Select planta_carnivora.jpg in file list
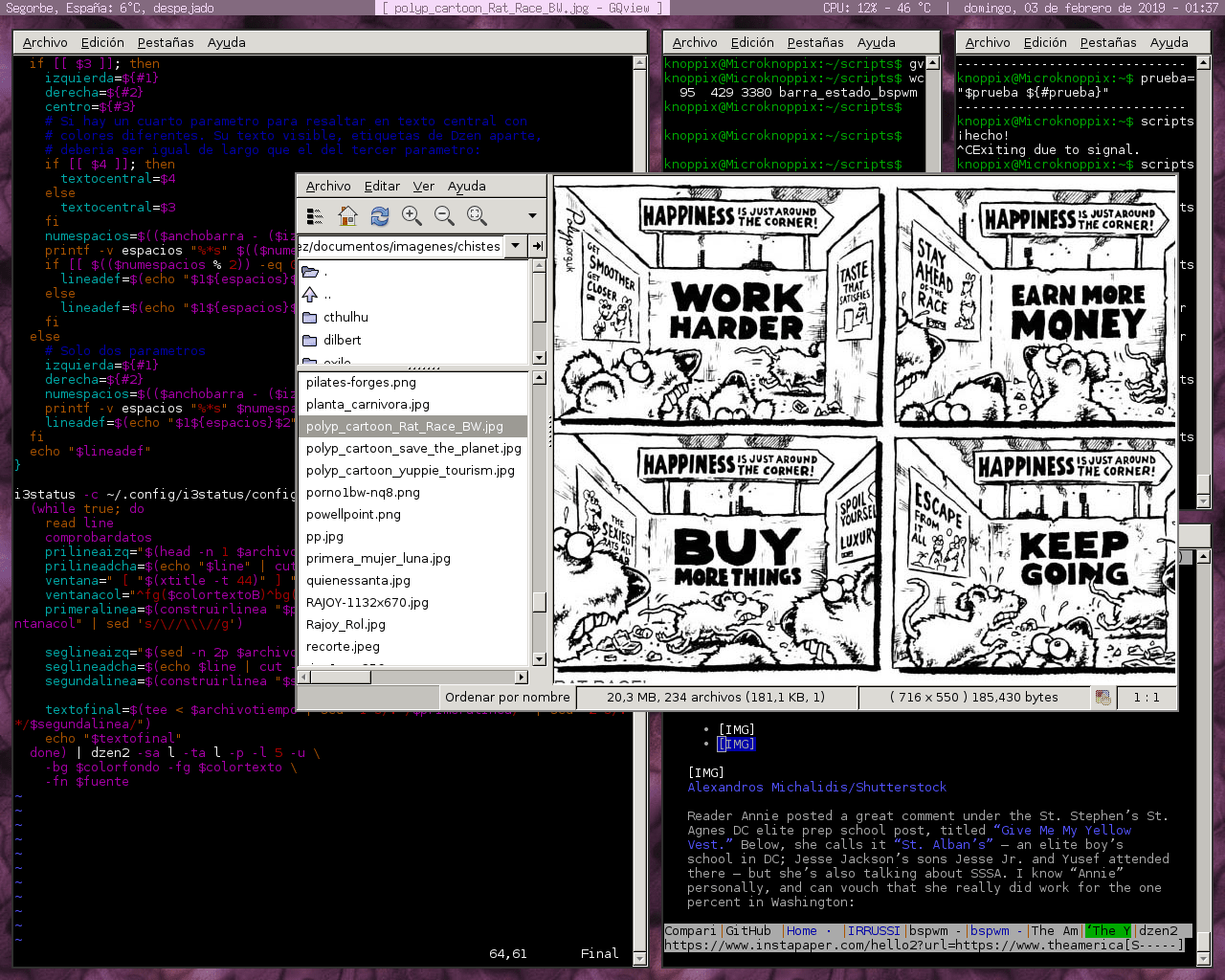The image size is (1225, 980). pos(413,404)
